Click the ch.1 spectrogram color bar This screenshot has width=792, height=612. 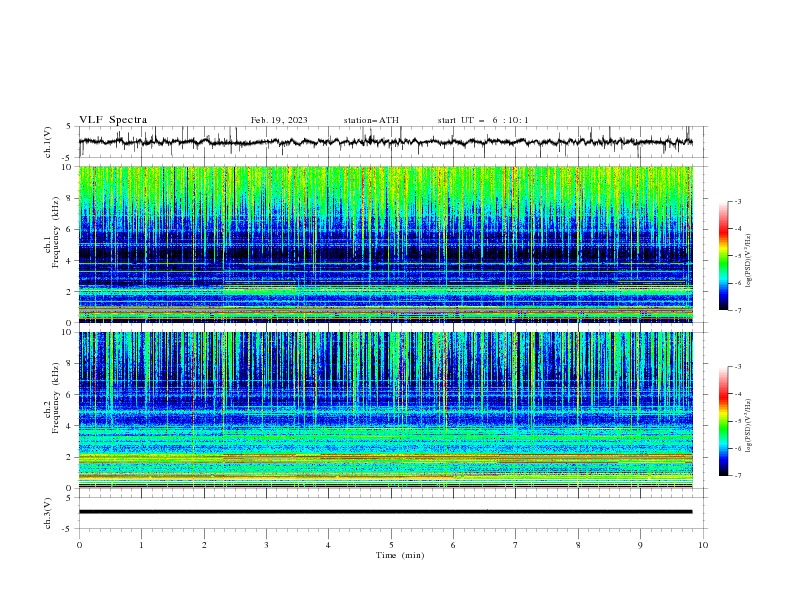click(x=724, y=255)
